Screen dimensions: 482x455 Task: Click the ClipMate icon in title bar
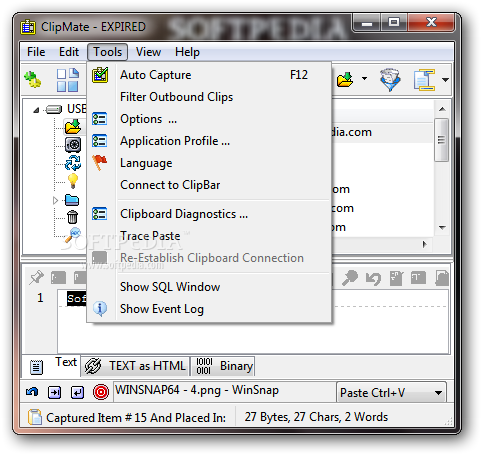pyautogui.click(x=28, y=27)
